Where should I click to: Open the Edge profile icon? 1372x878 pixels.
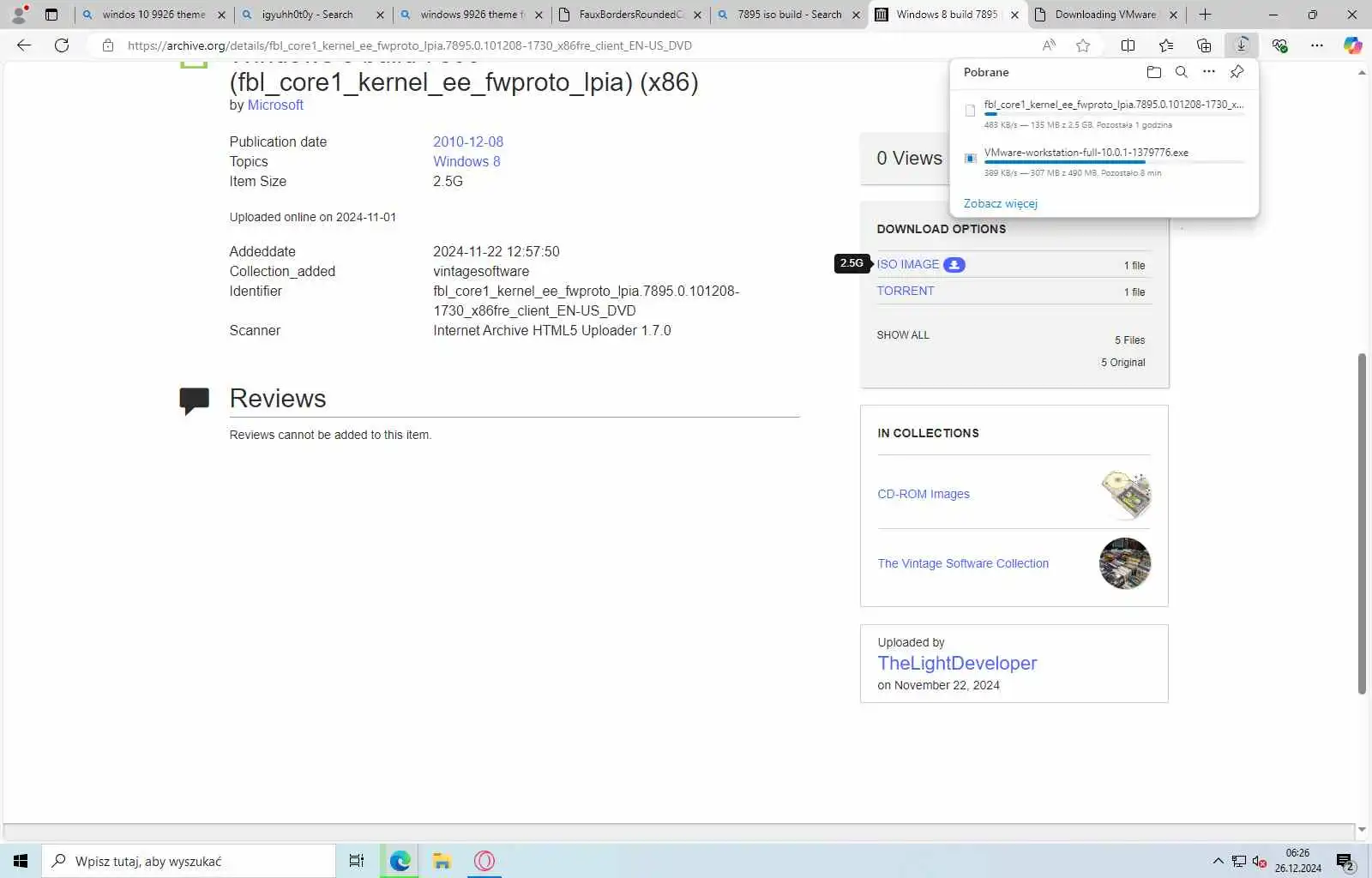(x=19, y=15)
